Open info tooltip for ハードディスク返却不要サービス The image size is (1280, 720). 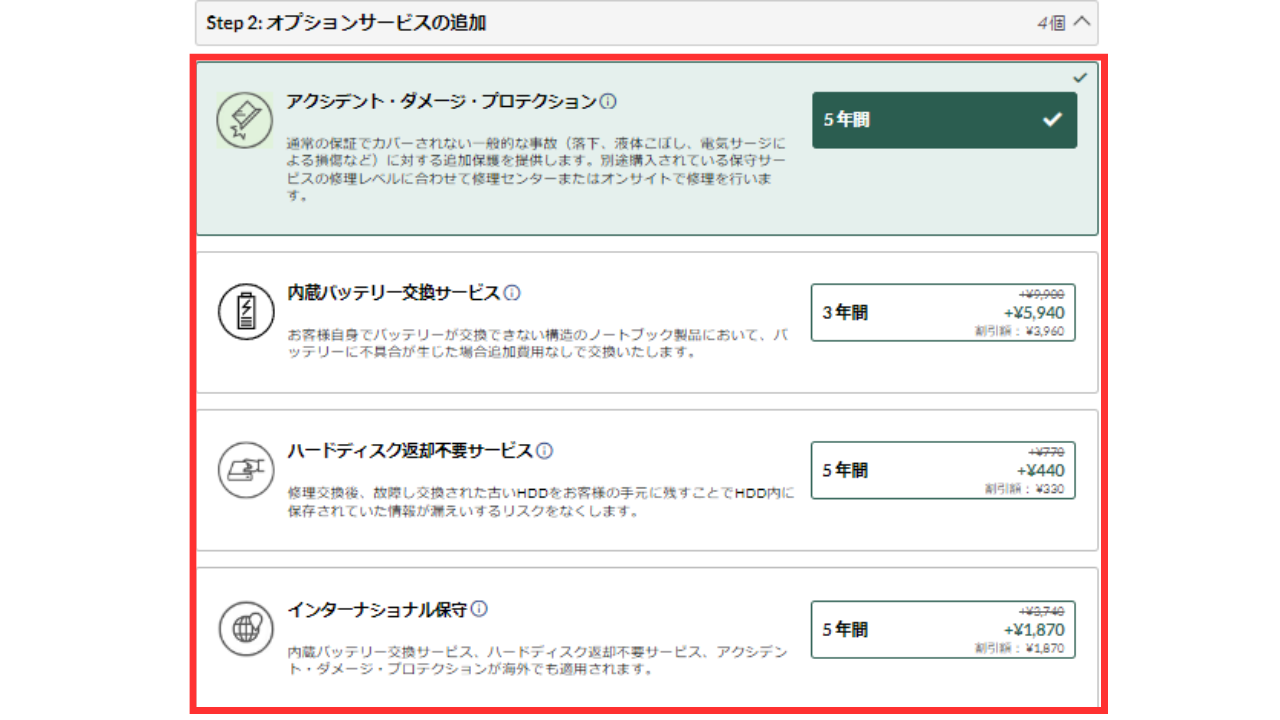point(544,451)
